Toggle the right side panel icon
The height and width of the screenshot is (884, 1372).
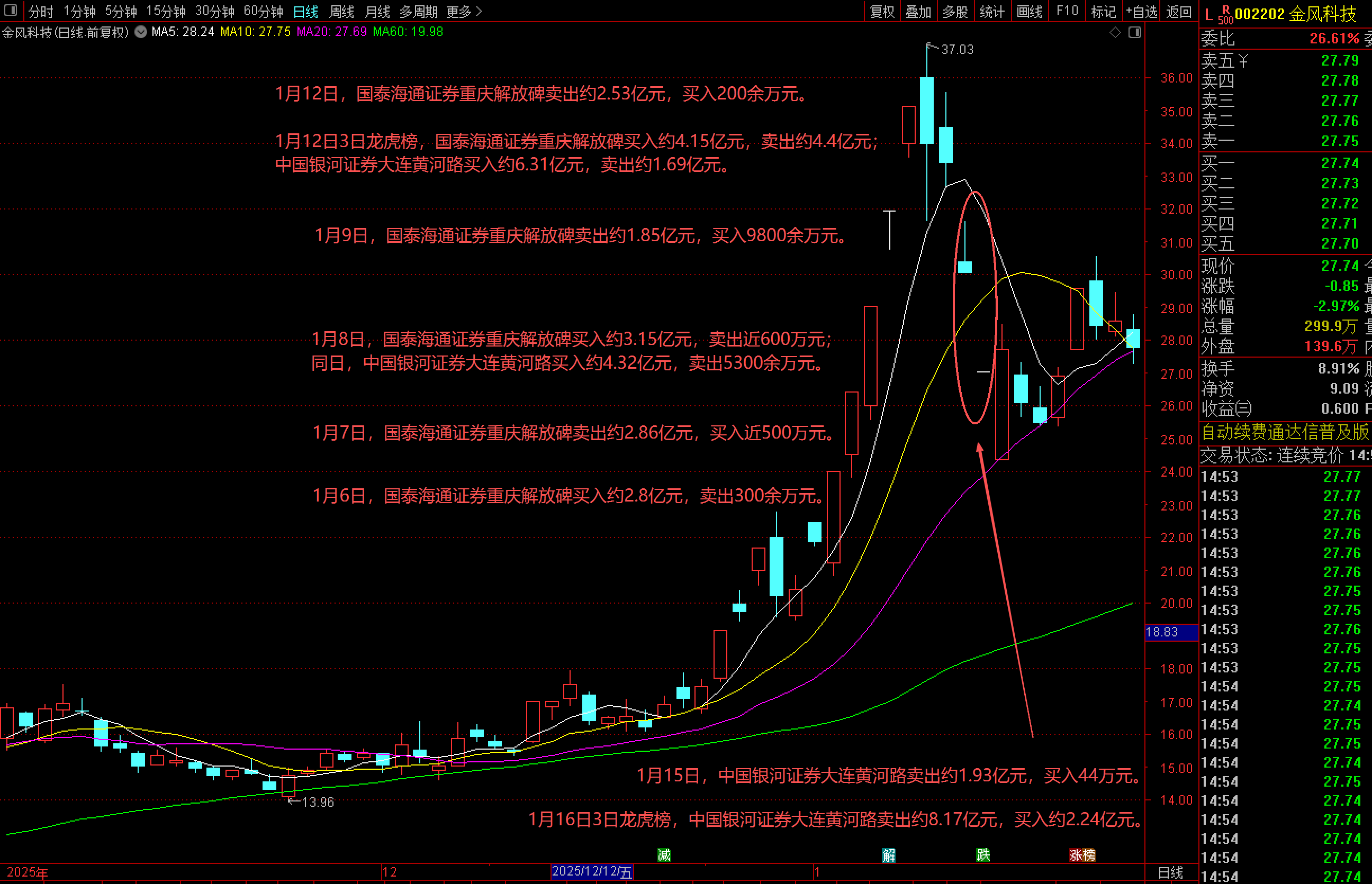pos(1135,32)
